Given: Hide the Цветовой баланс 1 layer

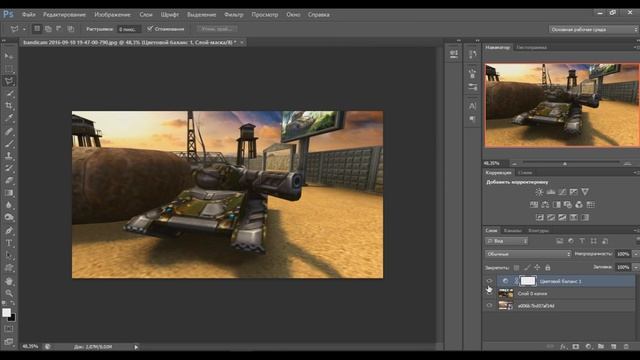Looking at the screenshot, I should pyautogui.click(x=489, y=281).
